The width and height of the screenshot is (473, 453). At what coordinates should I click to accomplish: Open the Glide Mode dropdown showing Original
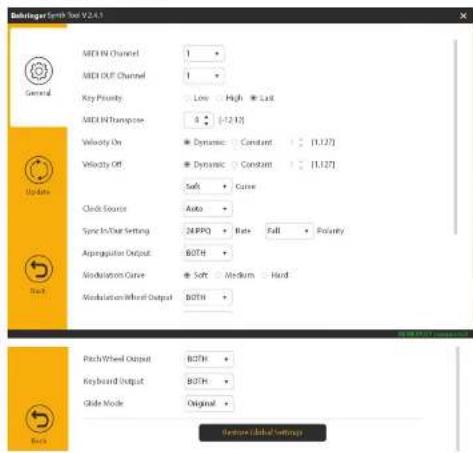point(209,403)
